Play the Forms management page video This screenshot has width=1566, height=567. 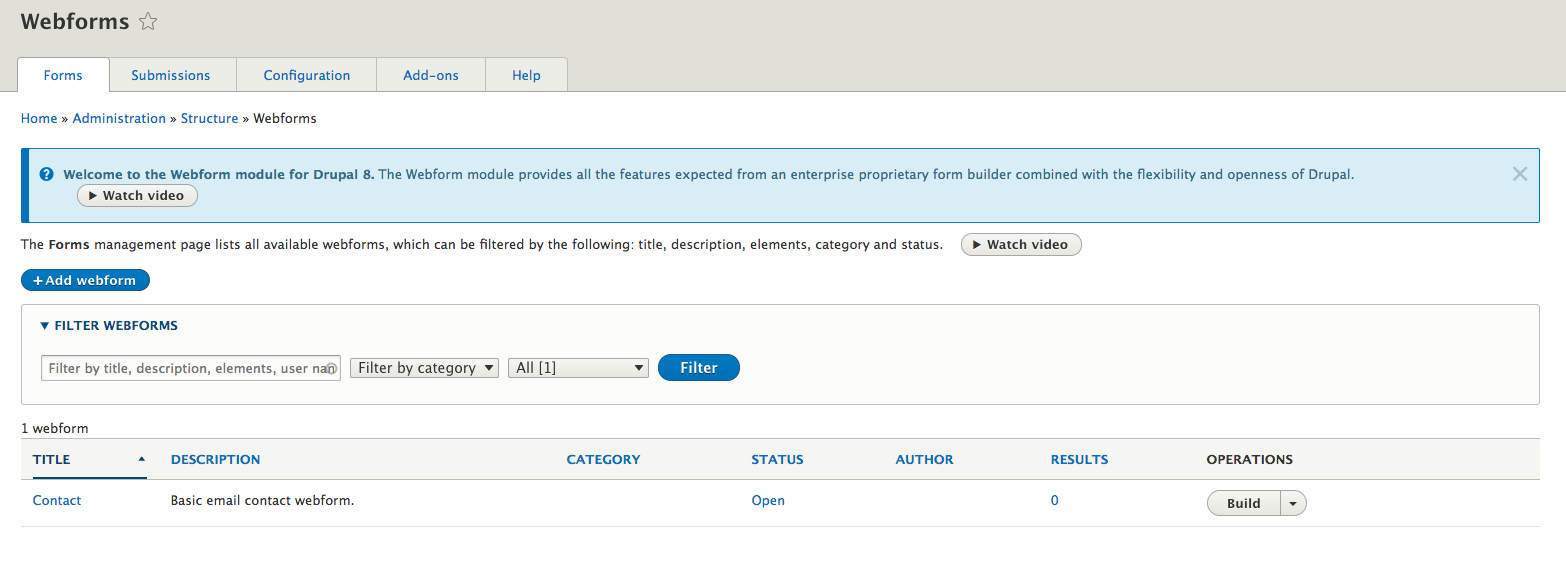[x=1020, y=245]
